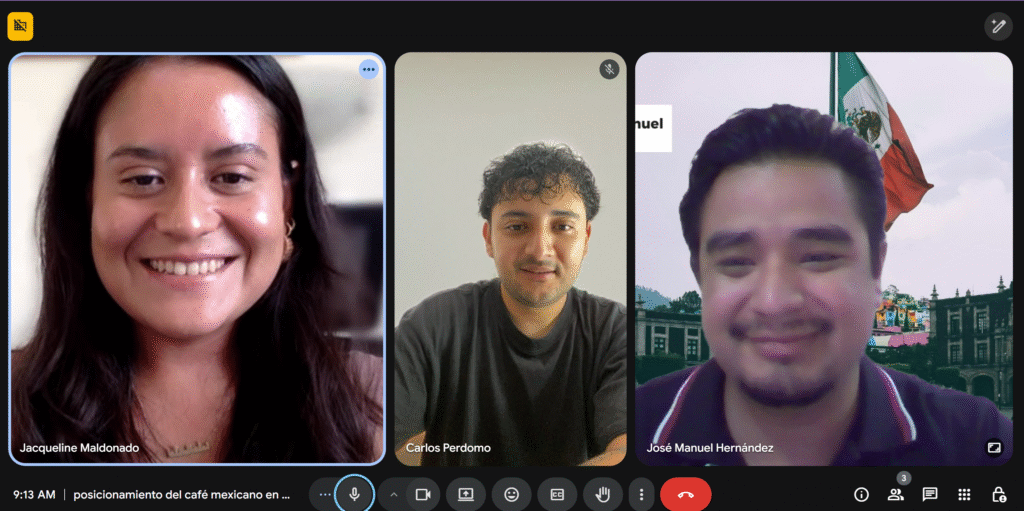Open the activities grid icon
This screenshot has width=1024, height=511.
coord(964,494)
